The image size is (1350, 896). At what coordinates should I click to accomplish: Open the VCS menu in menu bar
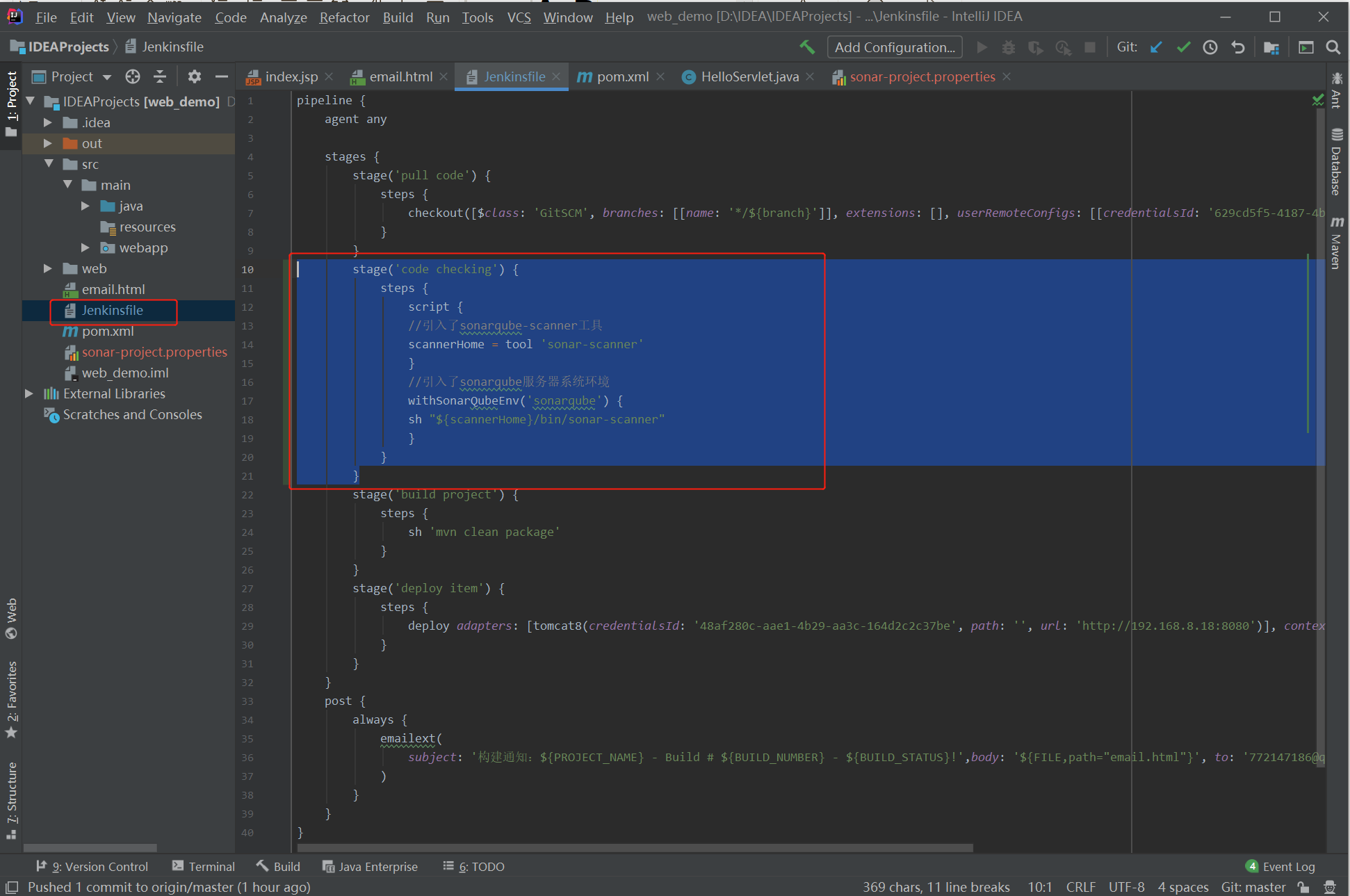pos(517,17)
